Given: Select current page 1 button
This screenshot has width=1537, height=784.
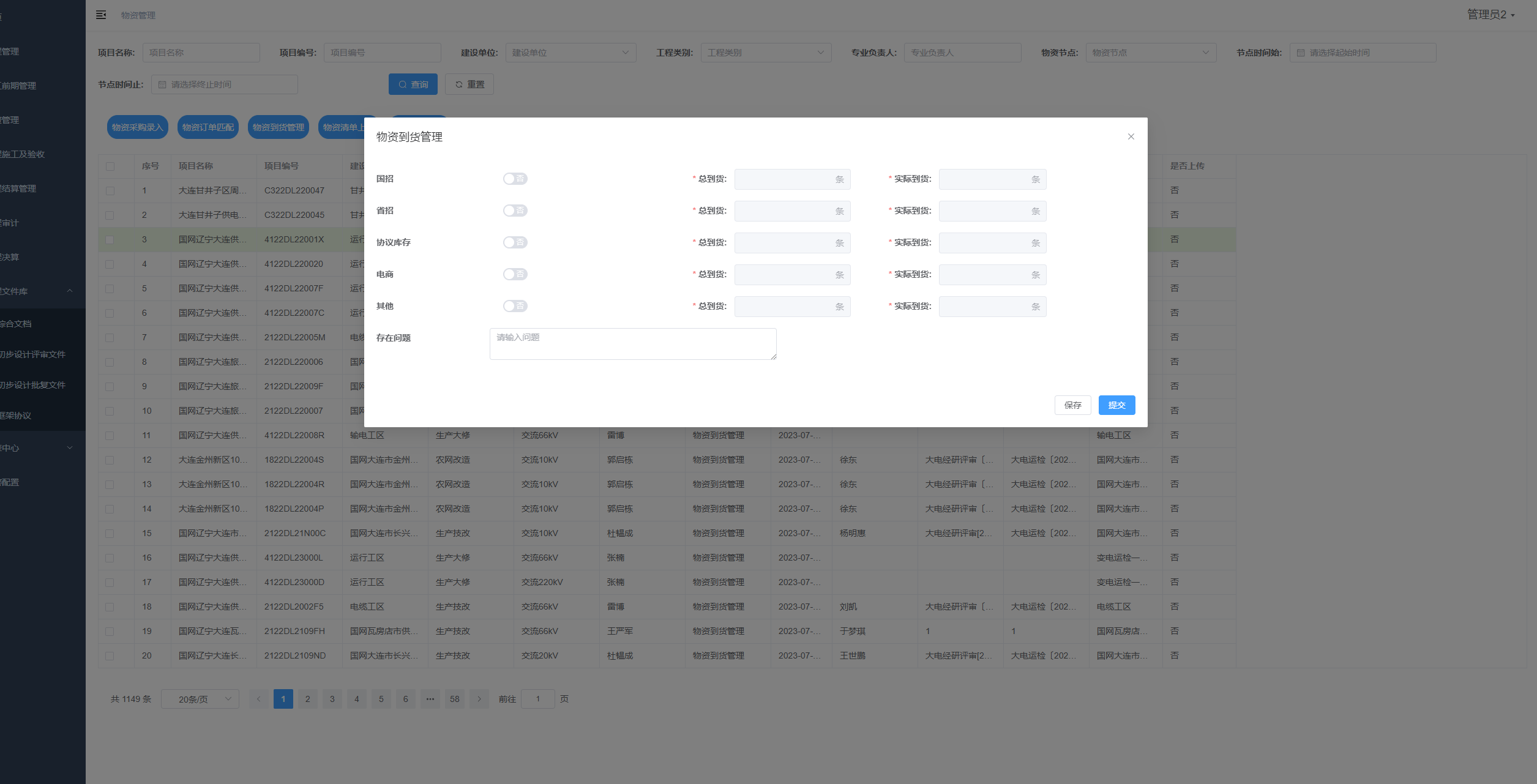Looking at the screenshot, I should click(283, 699).
